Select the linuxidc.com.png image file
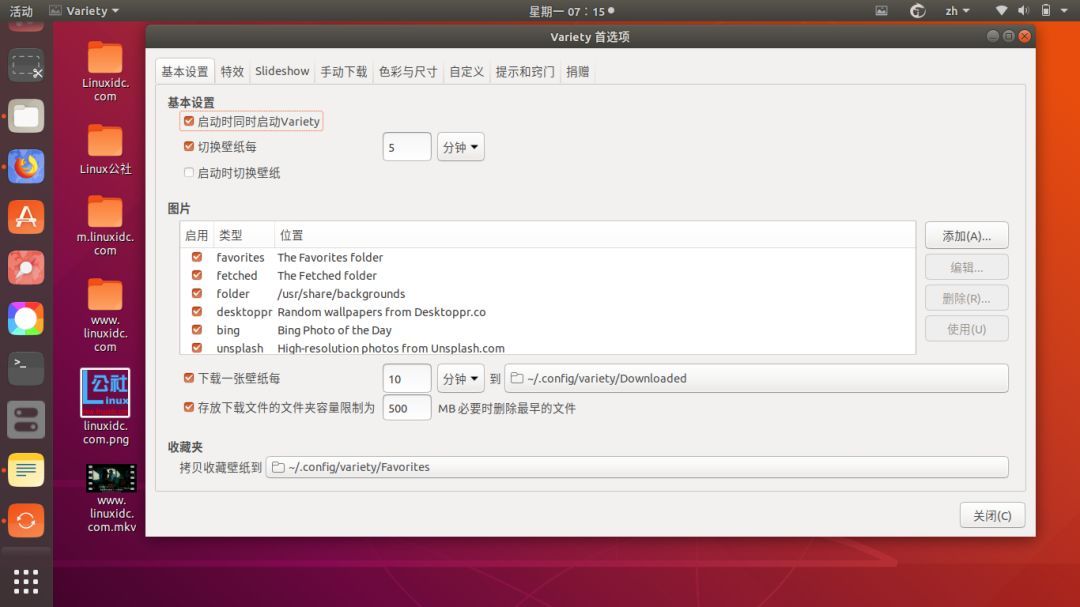The height and width of the screenshot is (607, 1080). coord(105,407)
